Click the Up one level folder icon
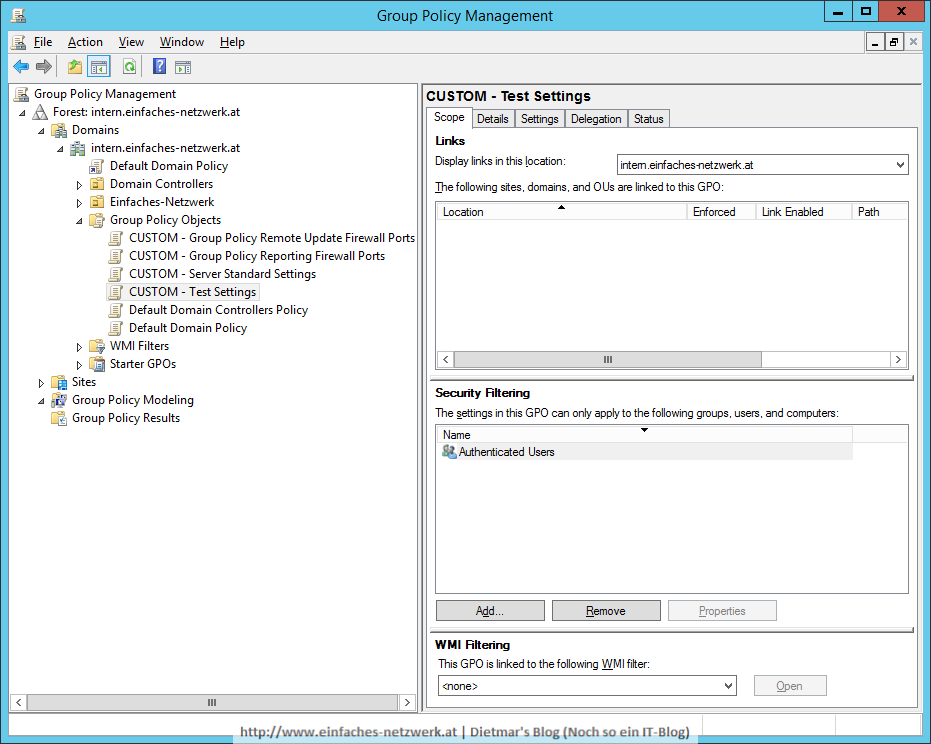 click(75, 67)
